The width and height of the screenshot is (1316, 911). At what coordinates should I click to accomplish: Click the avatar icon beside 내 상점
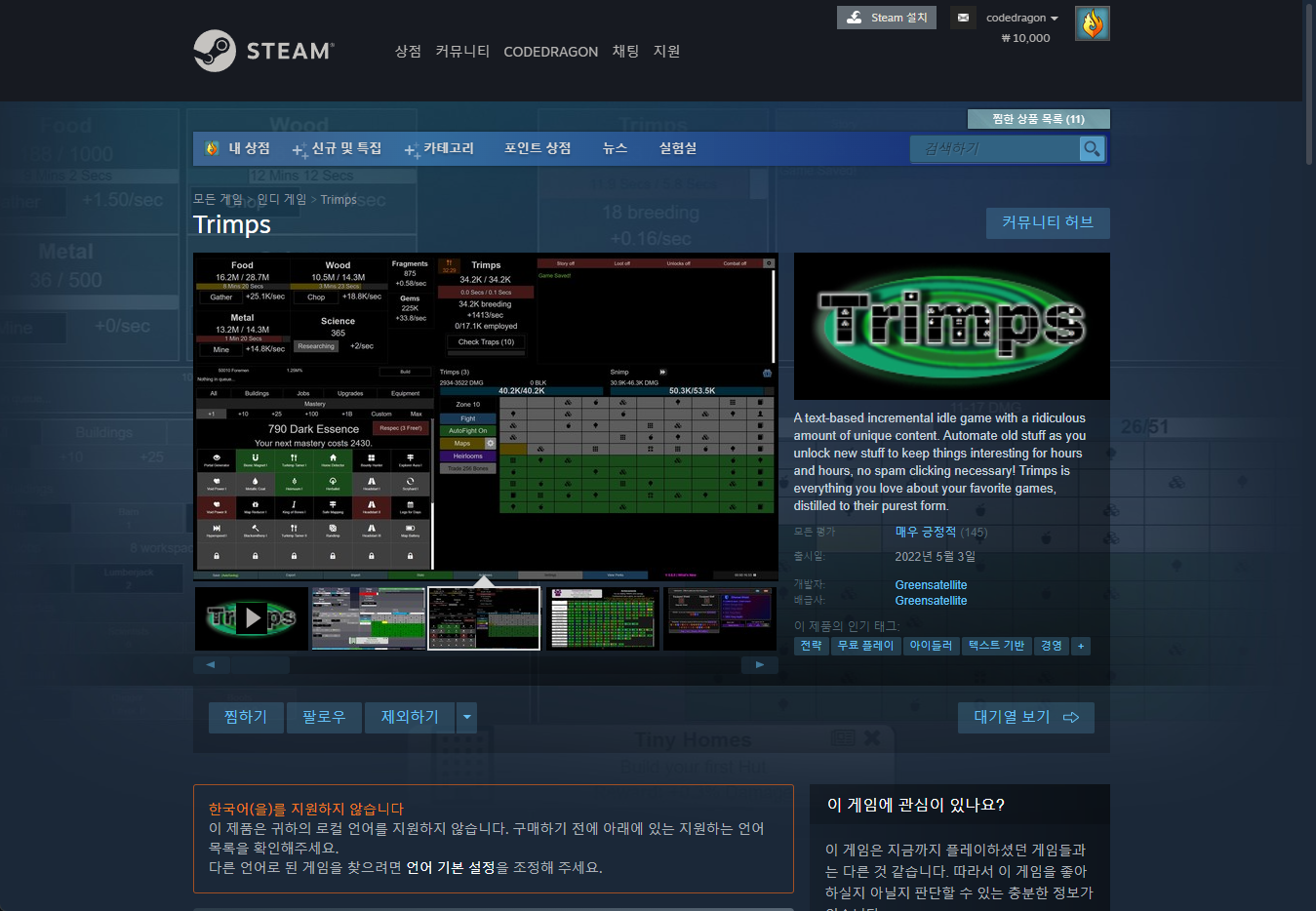pos(212,148)
